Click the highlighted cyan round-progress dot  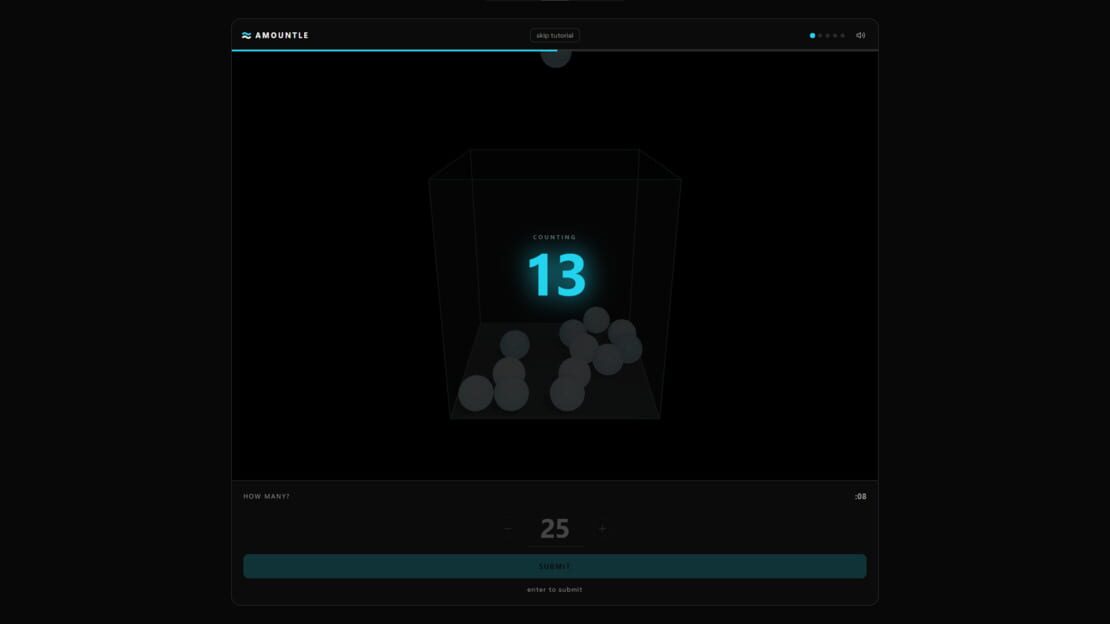coord(812,35)
